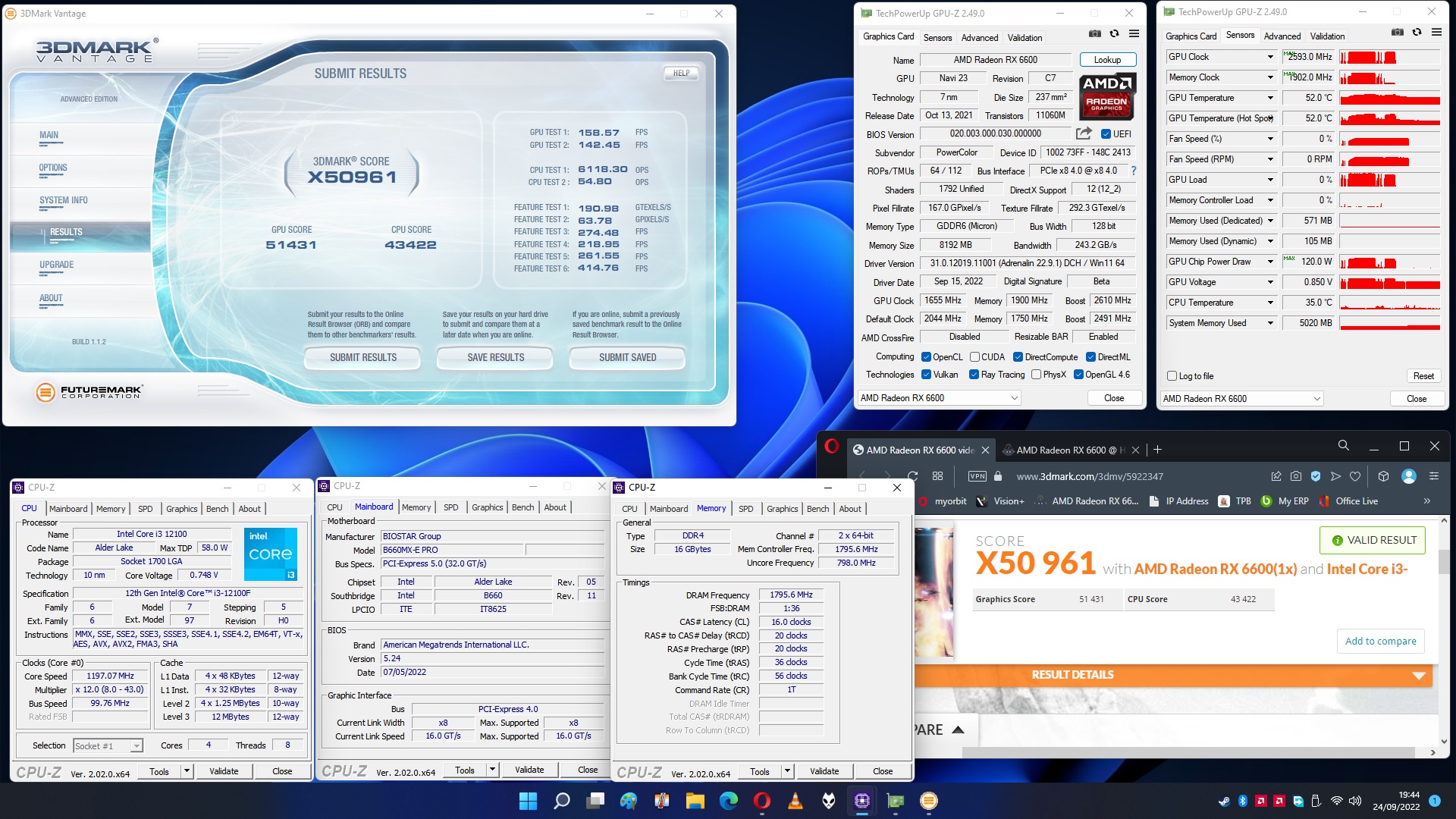Click the refresh icon in GPU-Z Graphics Card window

(1114, 33)
